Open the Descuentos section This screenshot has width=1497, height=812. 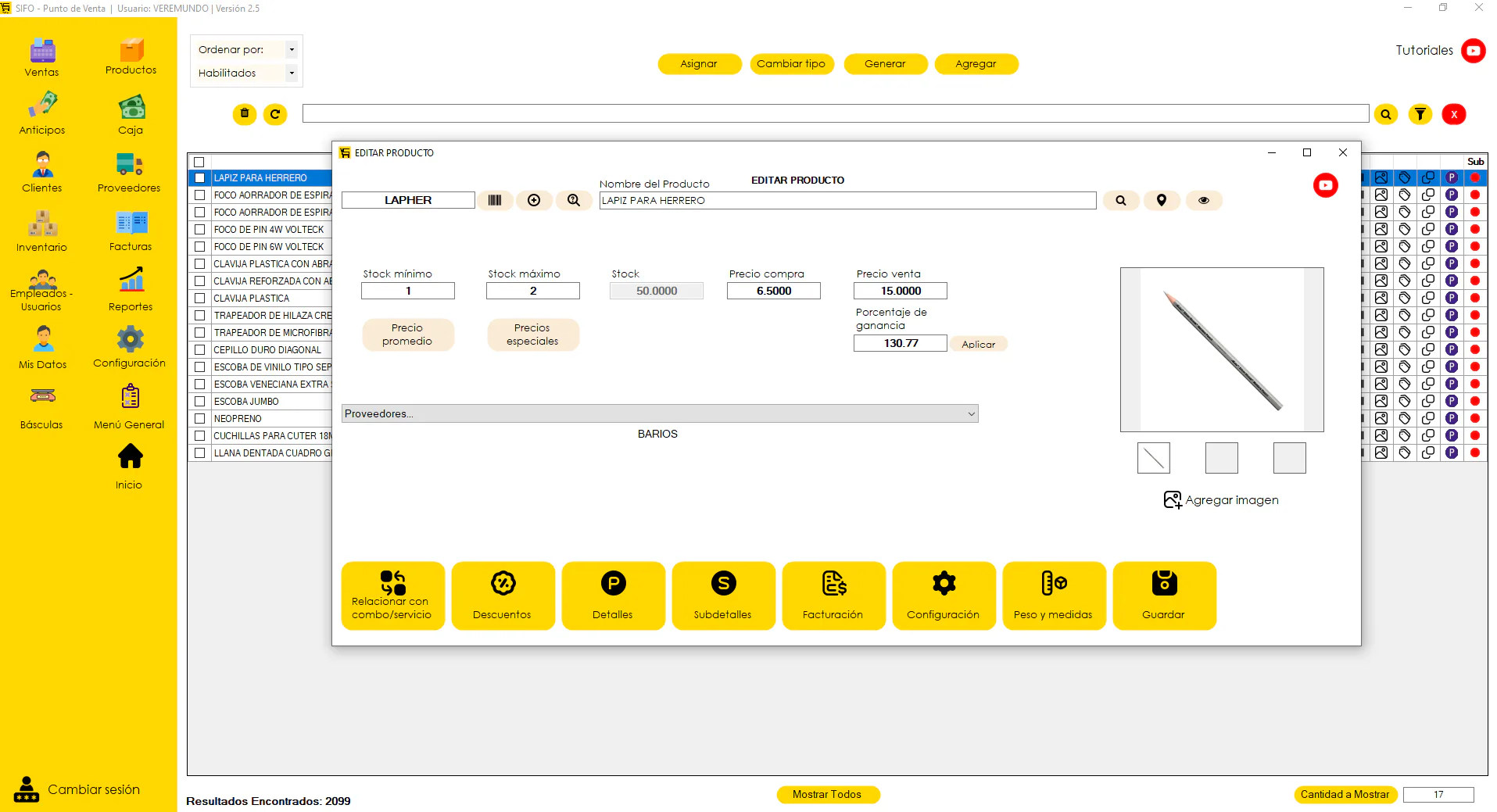(503, 596)
